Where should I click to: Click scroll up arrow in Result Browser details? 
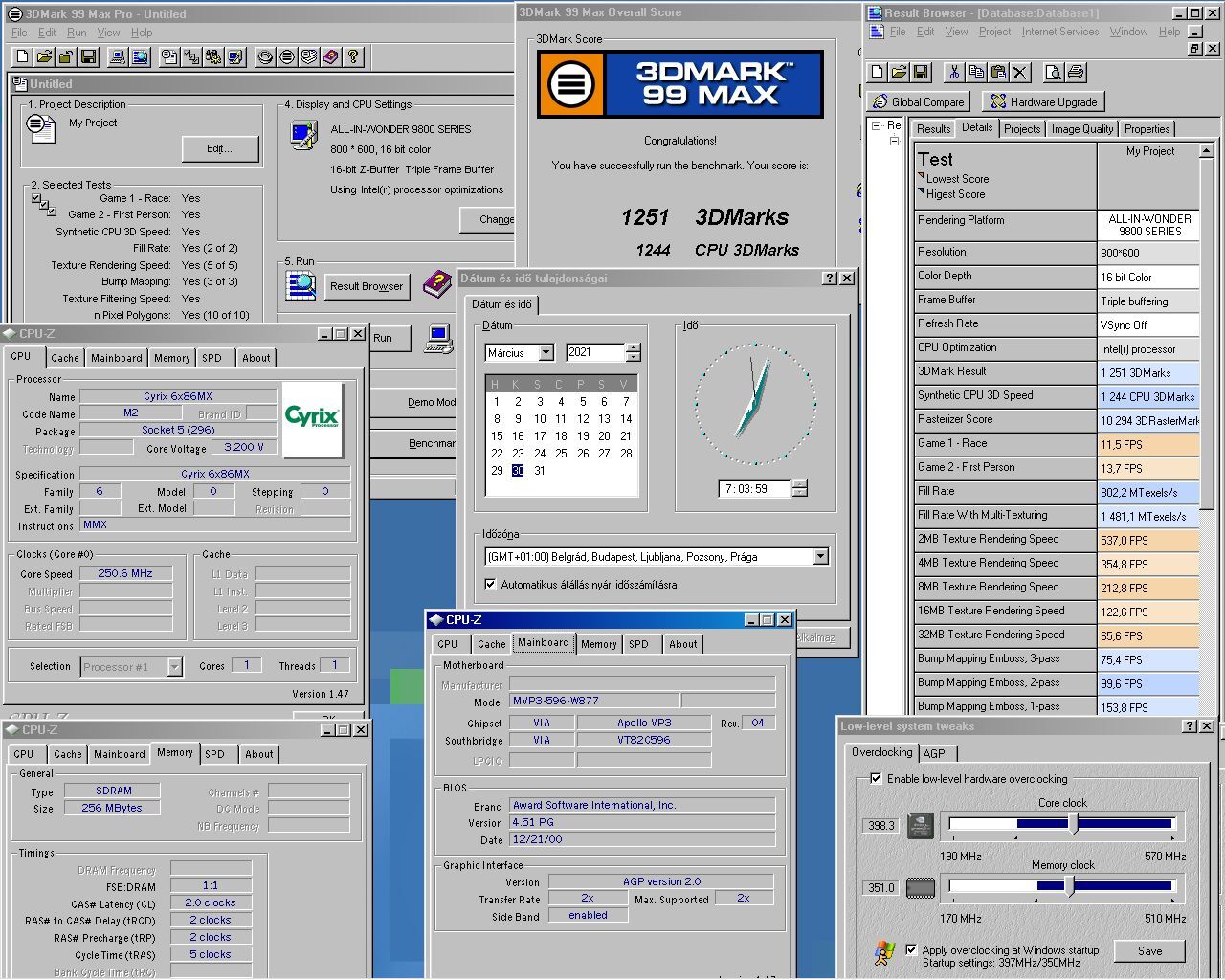coord(1206,150)
